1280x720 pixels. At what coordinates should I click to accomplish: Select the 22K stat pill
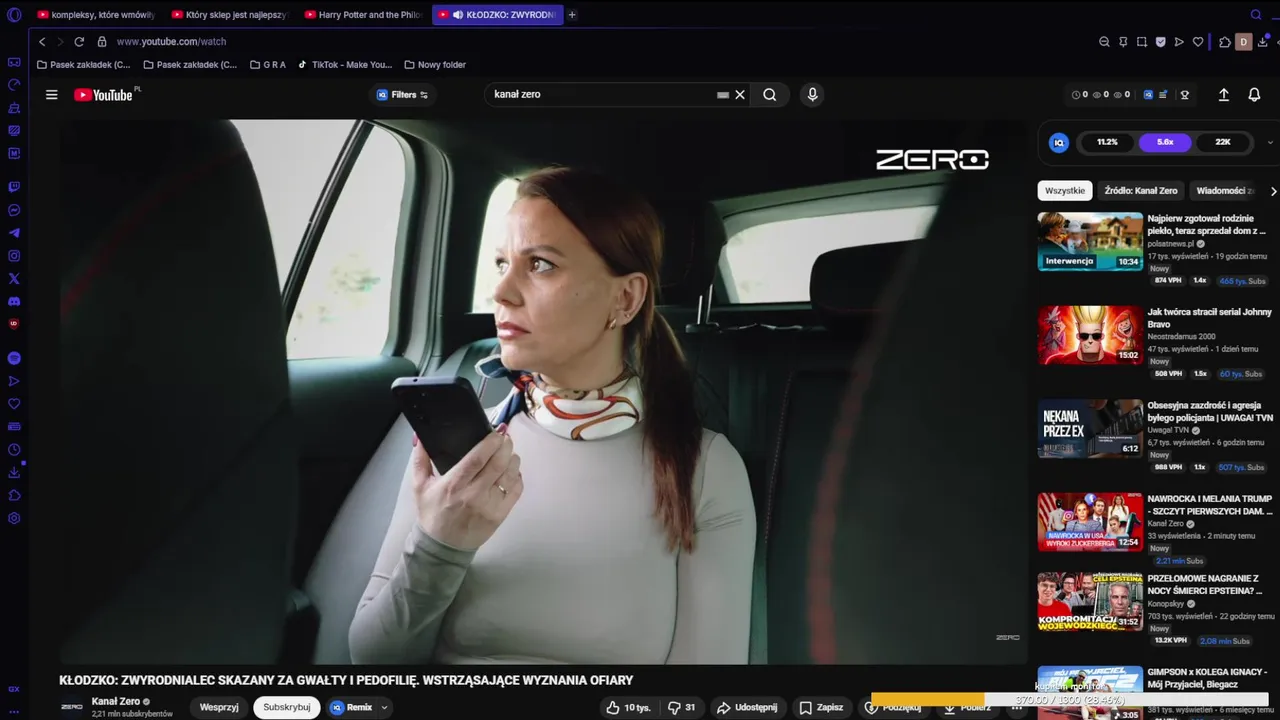[1223, 142]
